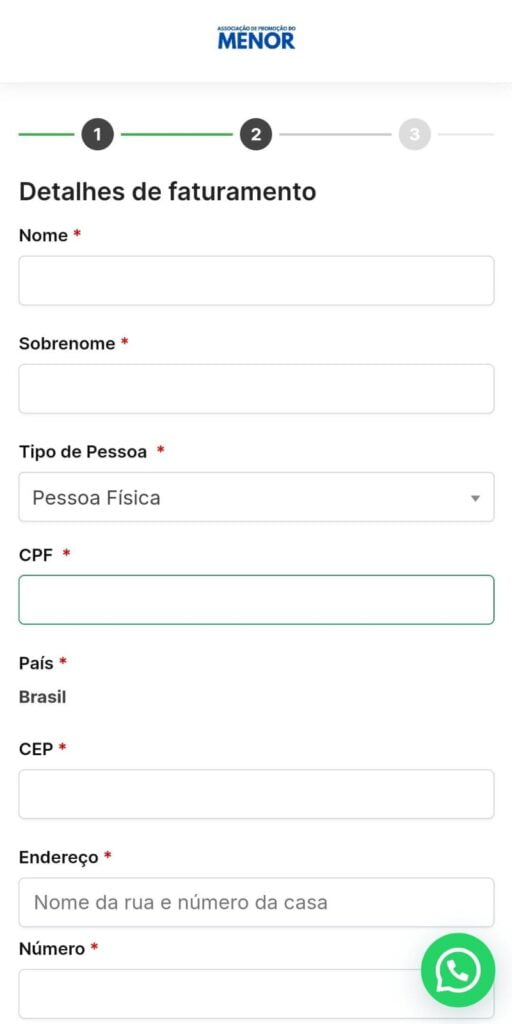The width and height of the screenshot is (512, 1024).
Task: Click the Nome field label
Action: (43, 235)
